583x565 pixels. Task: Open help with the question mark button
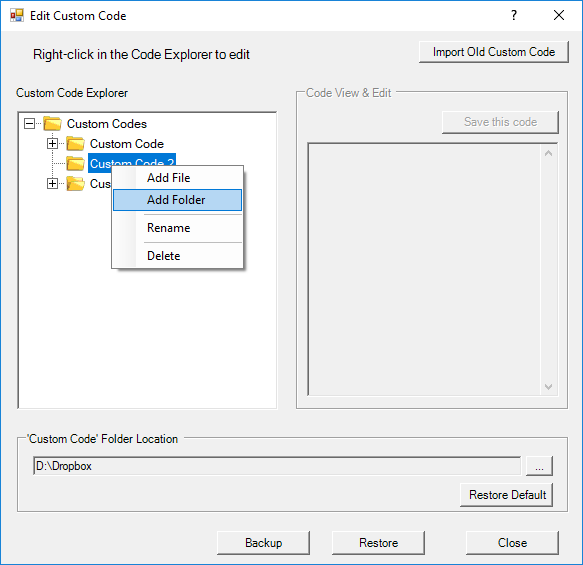(514, 15)
